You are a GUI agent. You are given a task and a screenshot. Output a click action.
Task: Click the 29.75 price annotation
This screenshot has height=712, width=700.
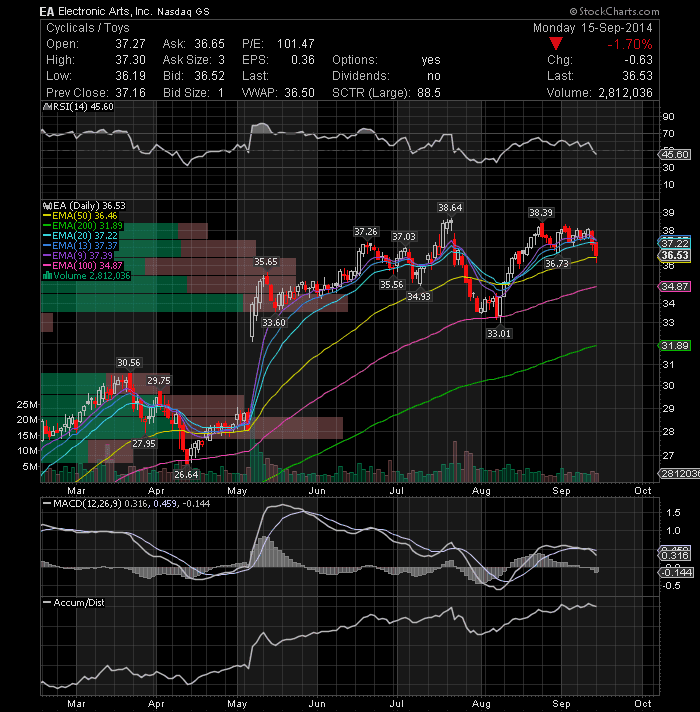[x=158, y=381]
